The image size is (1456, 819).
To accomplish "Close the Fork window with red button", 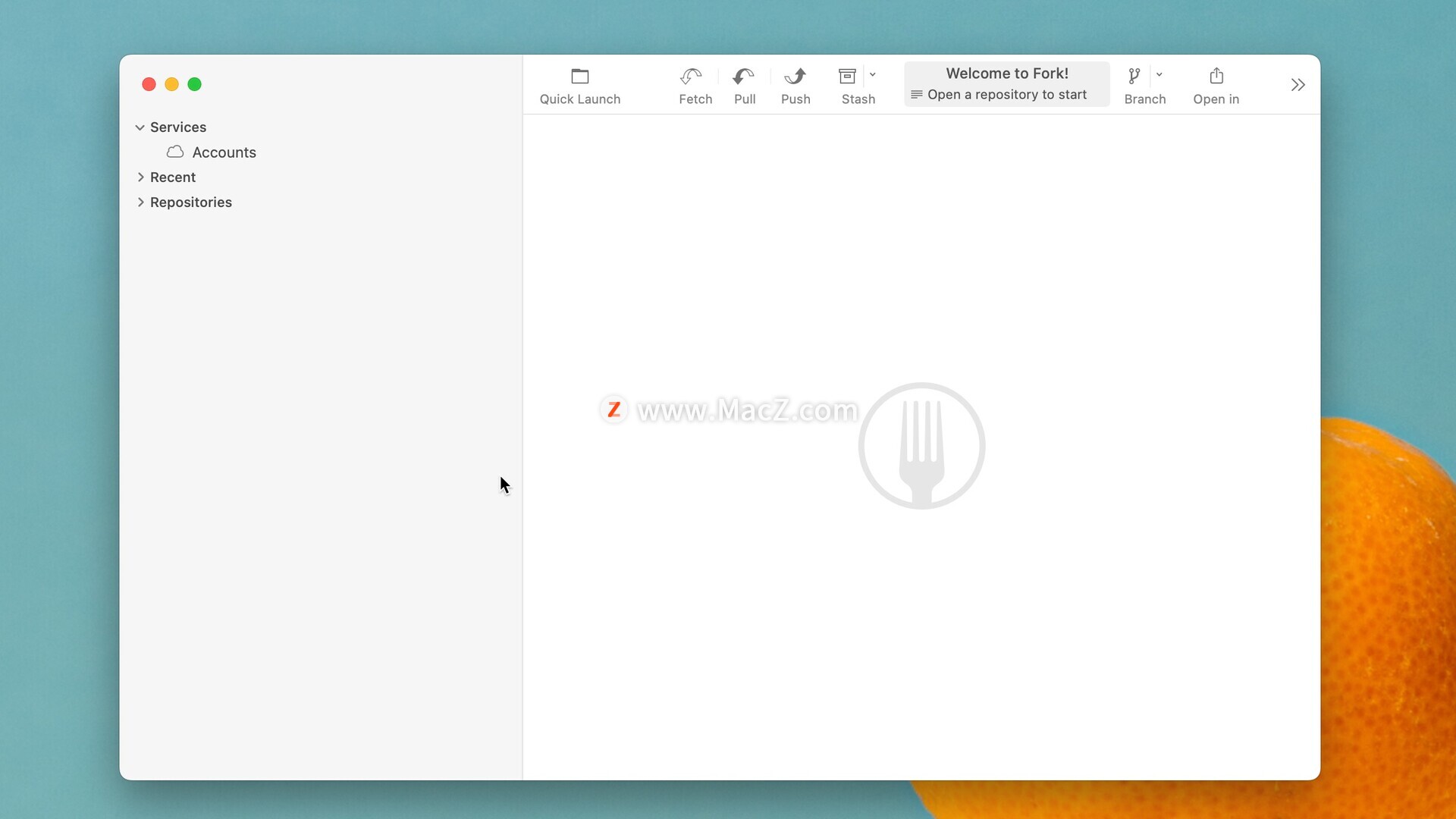I will pos(149,84).
